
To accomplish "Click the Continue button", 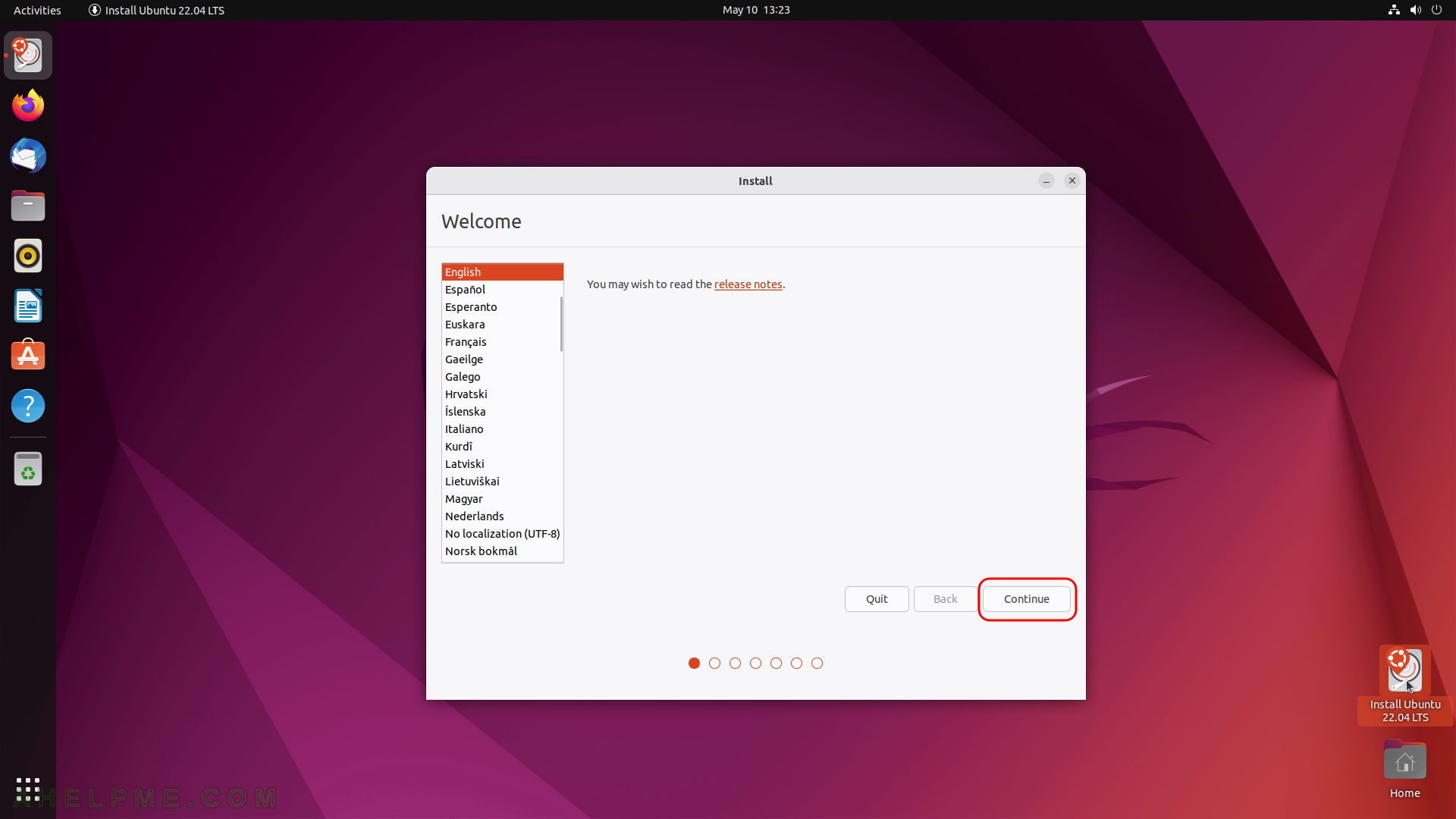I will 1027,599.
